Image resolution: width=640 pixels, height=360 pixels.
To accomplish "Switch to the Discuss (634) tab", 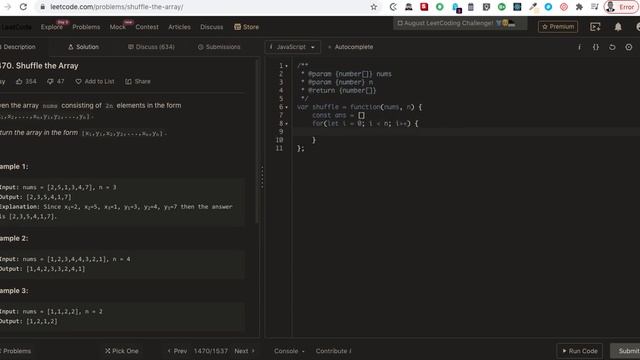I will point(151,47).
